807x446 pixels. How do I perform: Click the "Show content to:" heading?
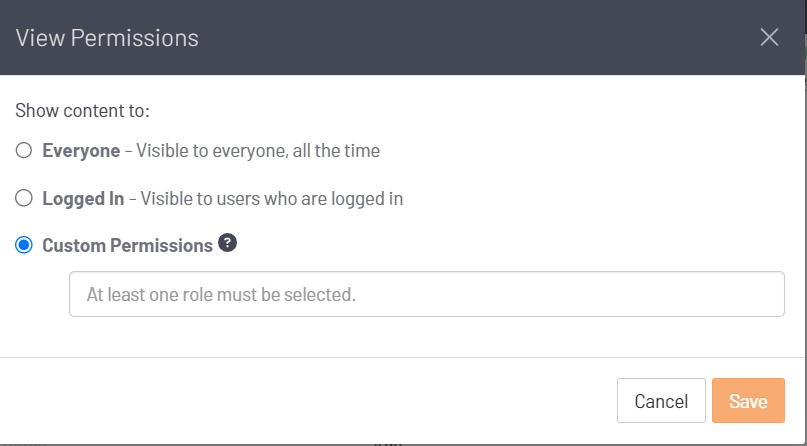[x=82, y=110]
